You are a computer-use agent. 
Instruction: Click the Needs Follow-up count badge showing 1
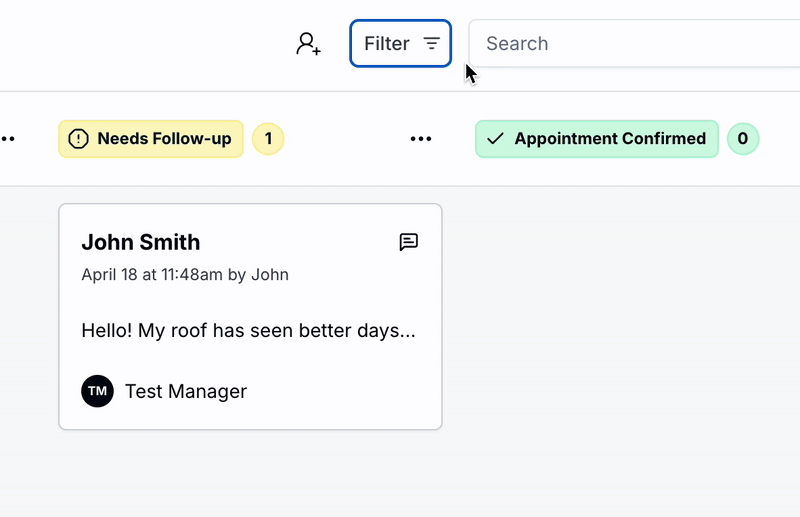pos(268,139)
